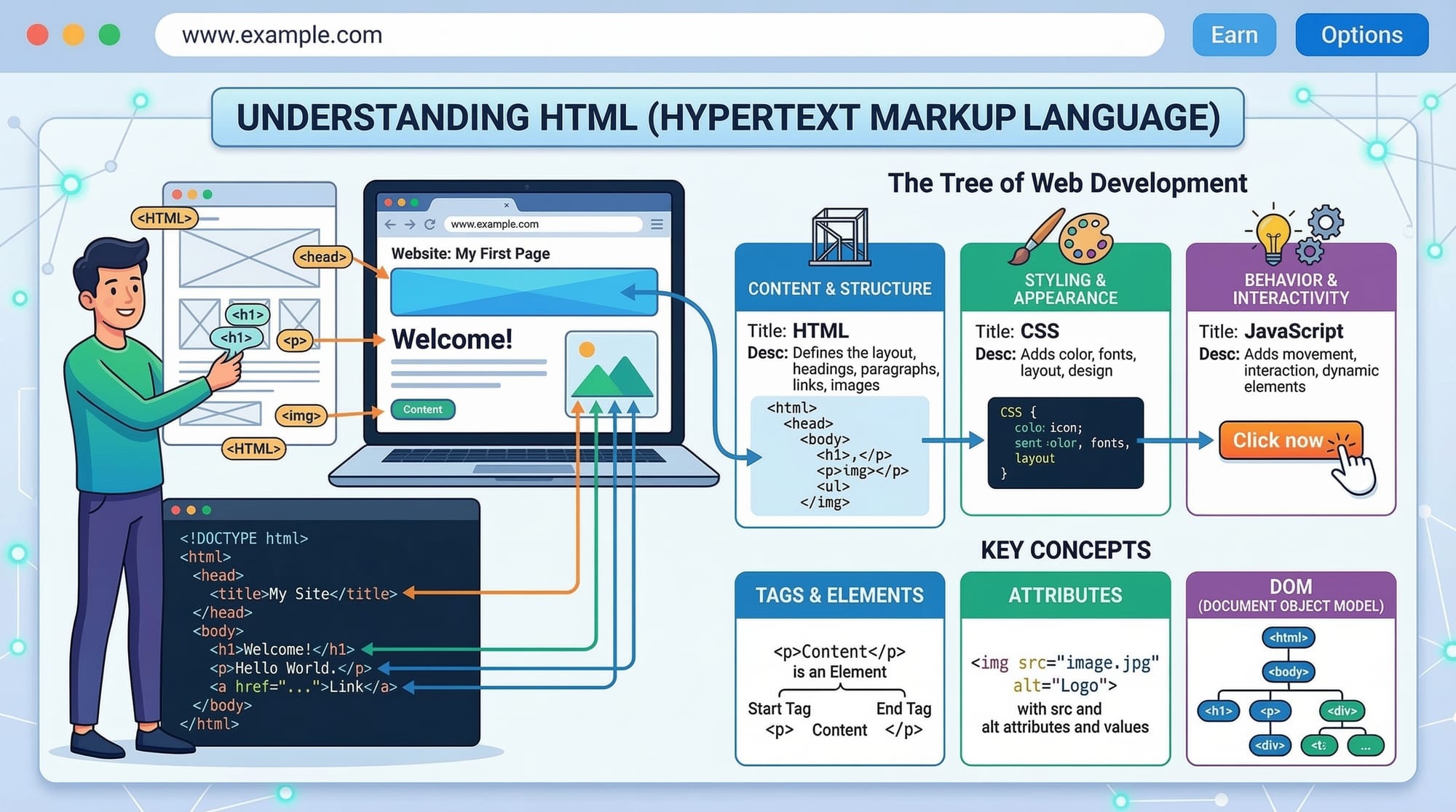Screen dimensions: 1456x812
Task: Click the refresh icon in the laptop browser toolbar
Action: 428,223
